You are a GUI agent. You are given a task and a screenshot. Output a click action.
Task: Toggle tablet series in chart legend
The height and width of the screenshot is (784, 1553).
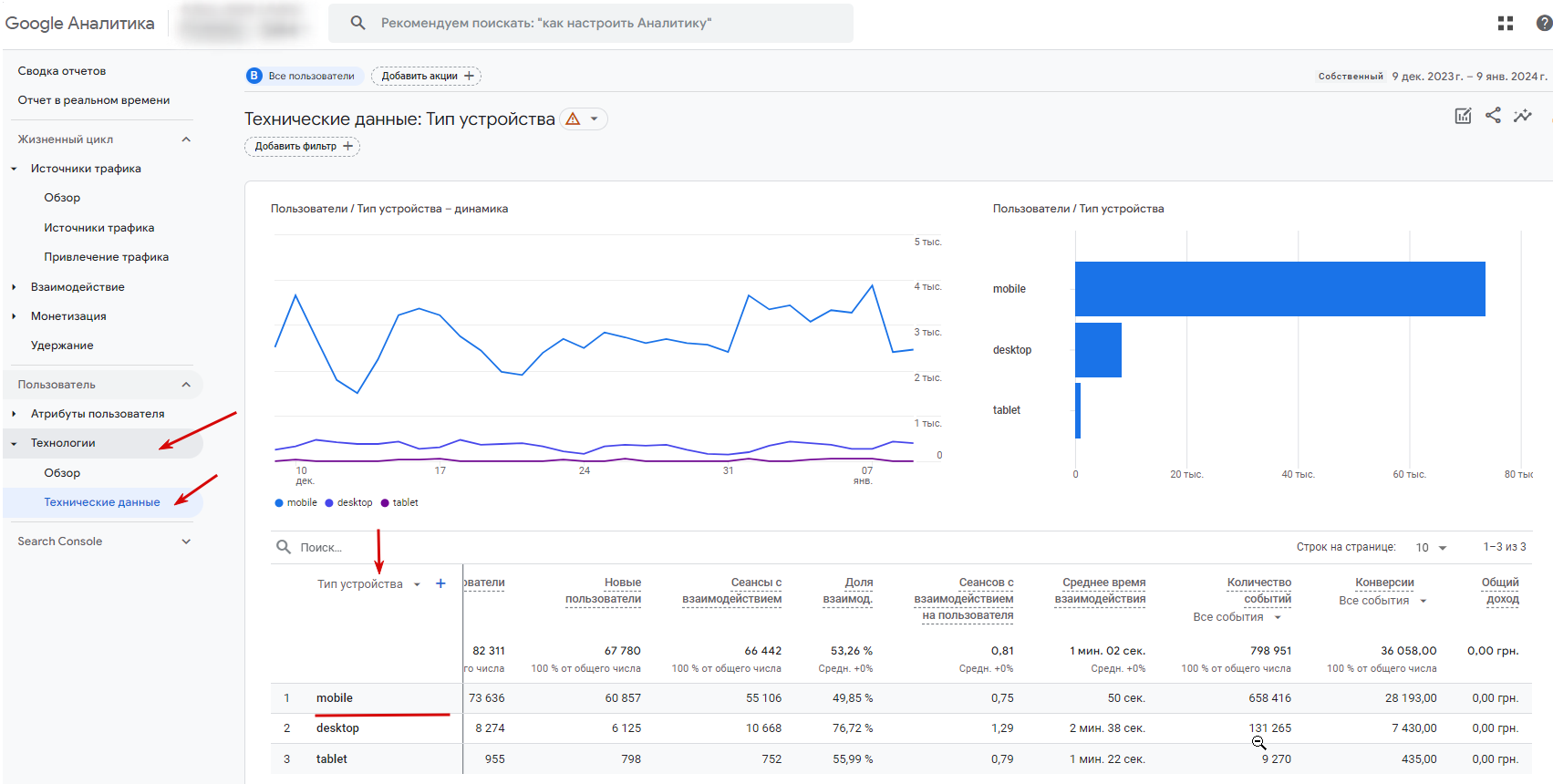[399, 503]
